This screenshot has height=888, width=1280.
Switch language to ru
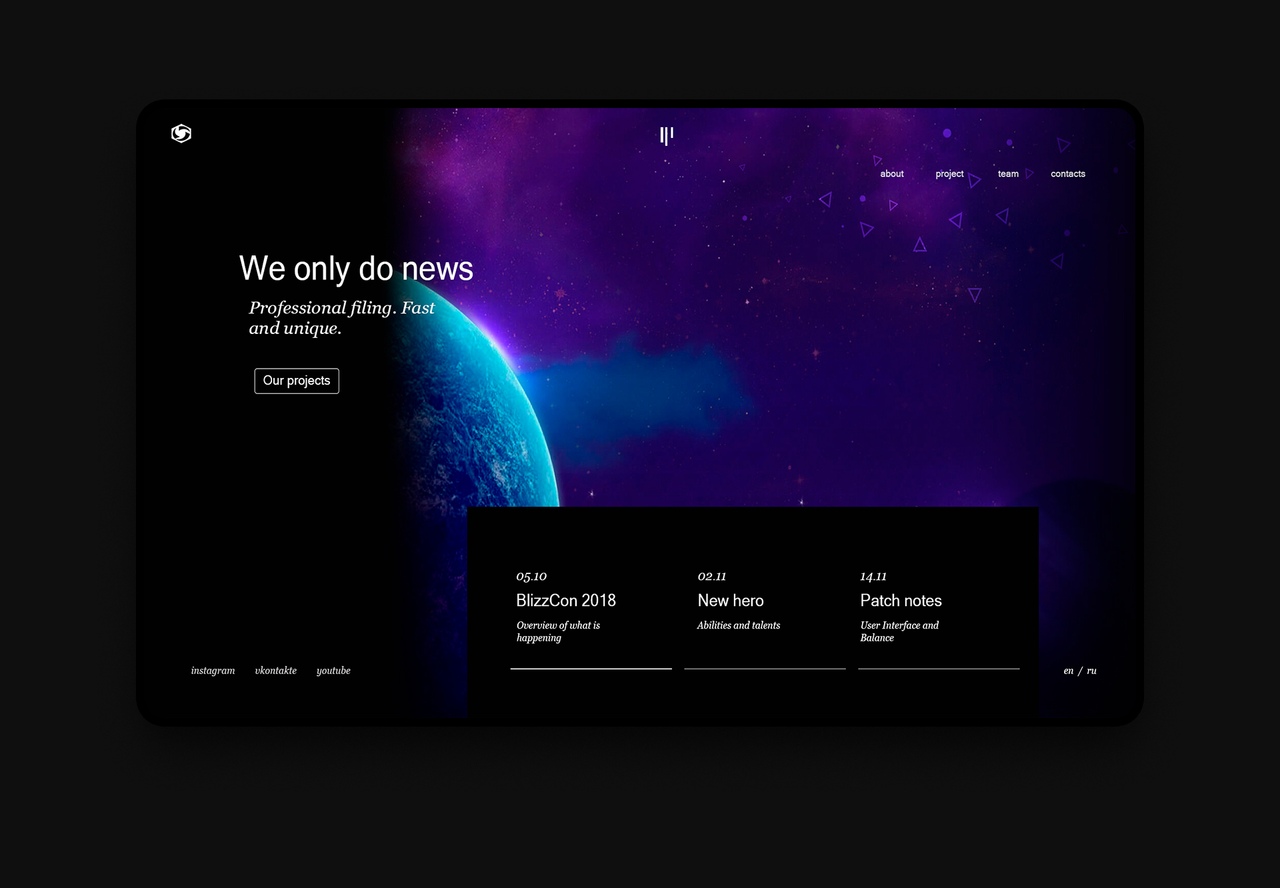[x=1092, y=671]
